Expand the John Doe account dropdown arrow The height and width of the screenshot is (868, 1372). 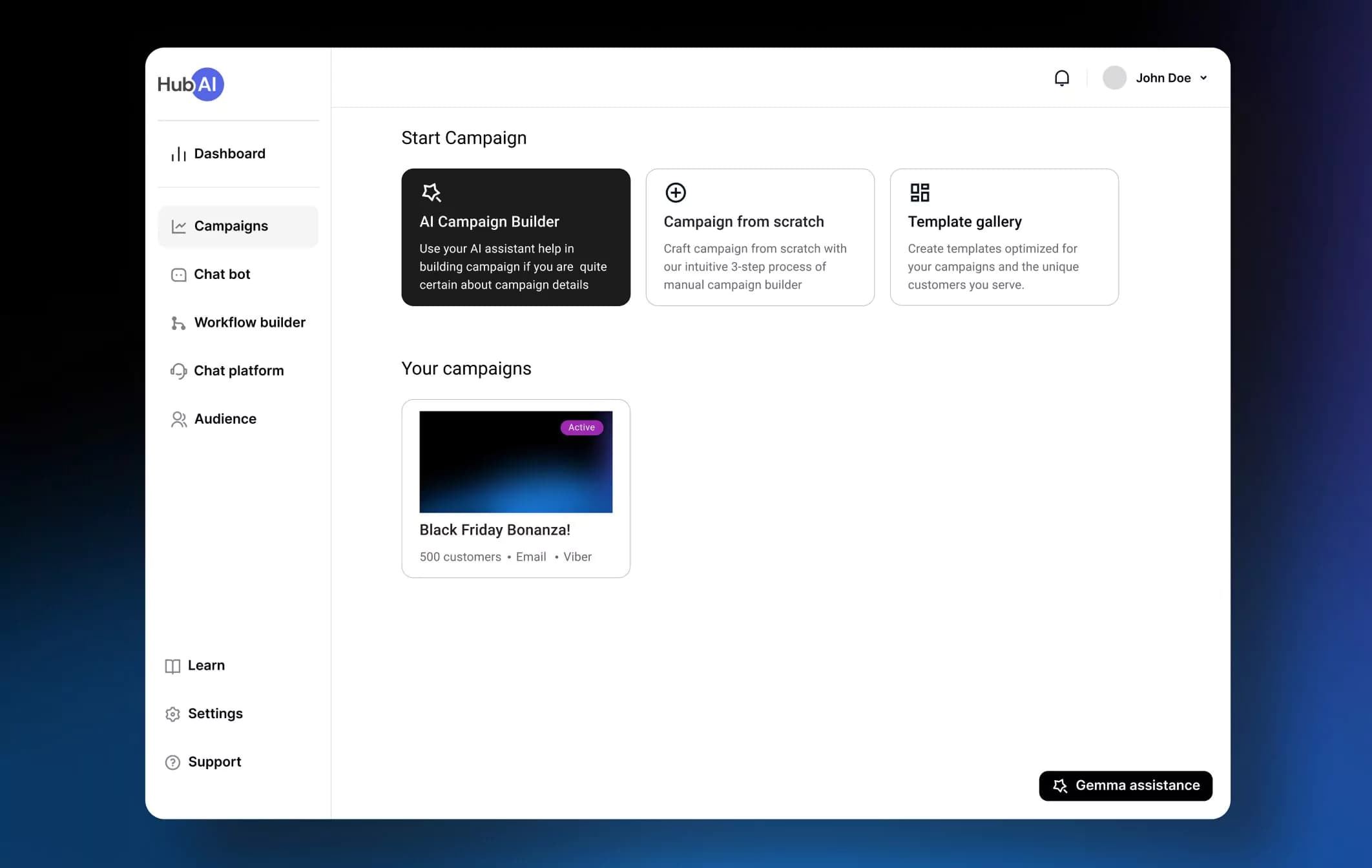[1203, 77]
